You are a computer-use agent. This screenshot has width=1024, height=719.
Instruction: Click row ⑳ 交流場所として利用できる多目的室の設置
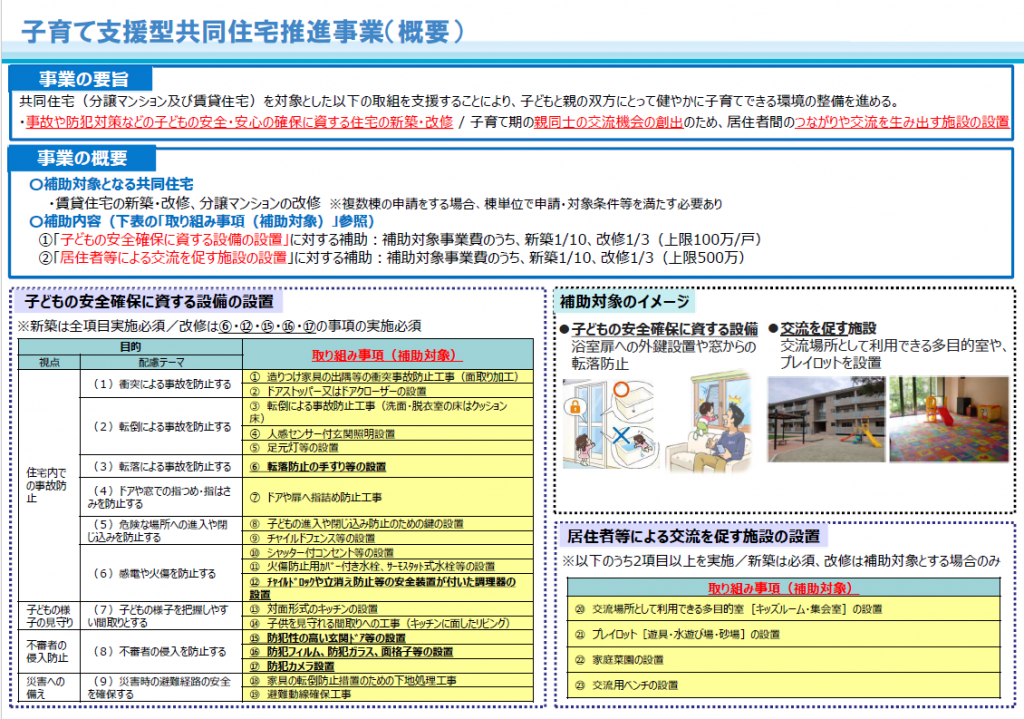pyautogui.click(x=783, y=609)
